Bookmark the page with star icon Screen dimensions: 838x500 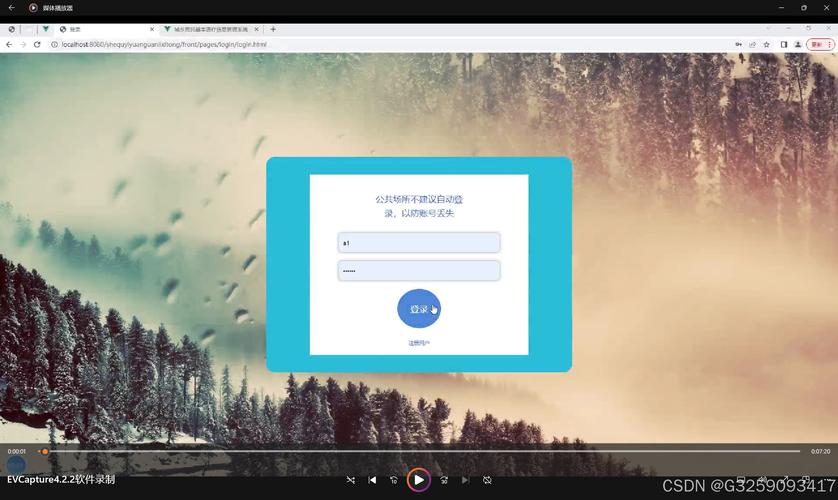767,44
